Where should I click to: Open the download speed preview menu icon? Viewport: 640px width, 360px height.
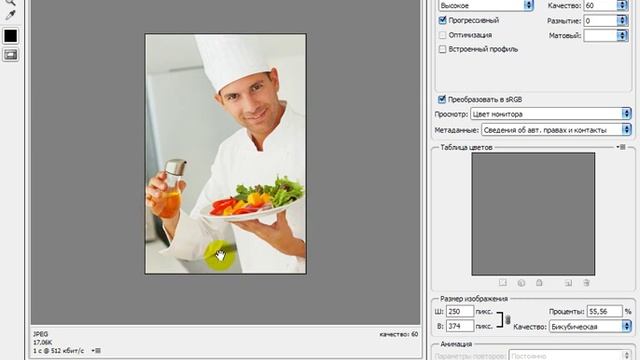96,351
